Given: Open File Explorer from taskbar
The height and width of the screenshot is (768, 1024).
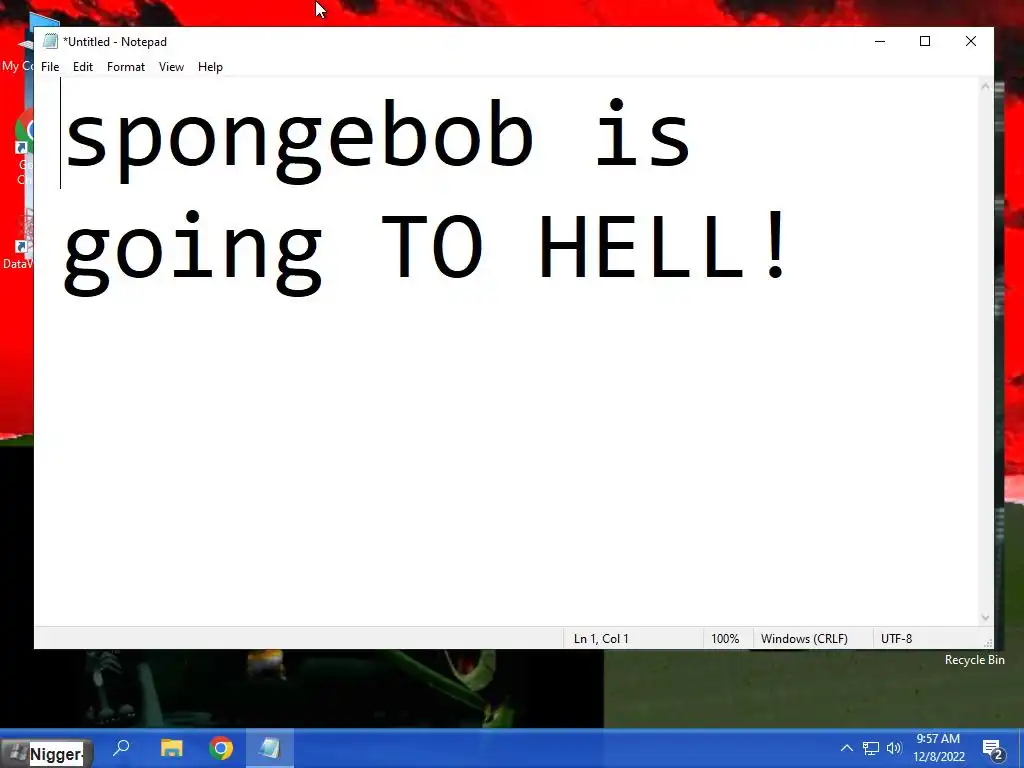Looking at the screenshot, I should coord(172,748).
